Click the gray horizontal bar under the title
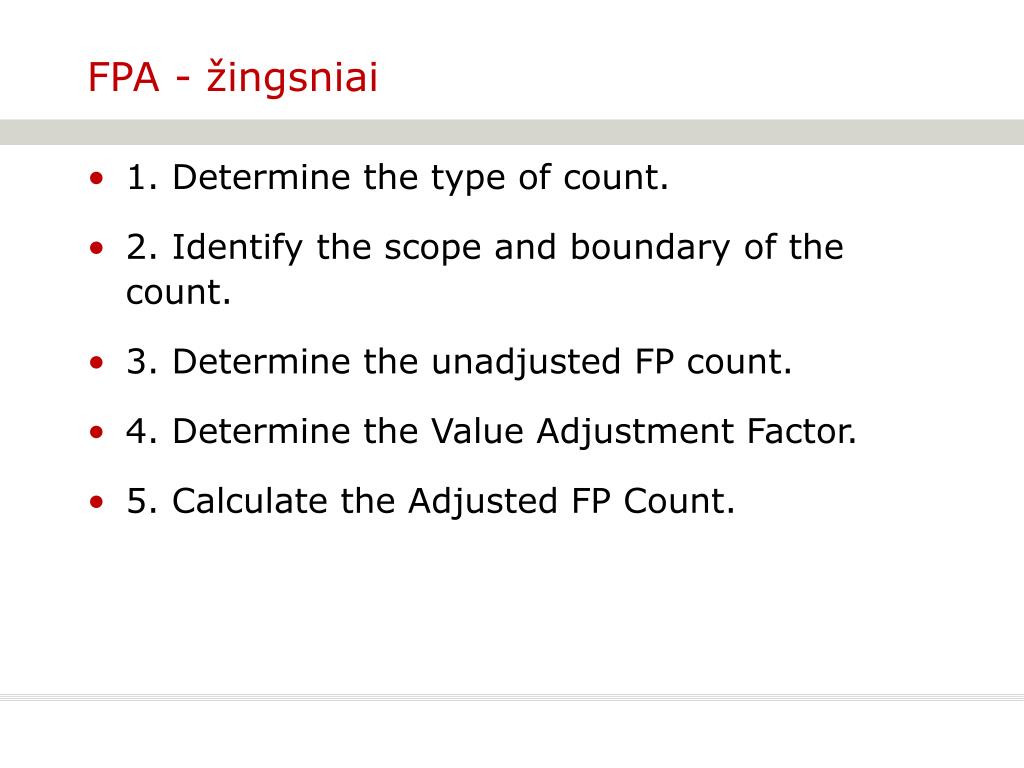This screenshot has height=768, width=1024. click(512, 132)
